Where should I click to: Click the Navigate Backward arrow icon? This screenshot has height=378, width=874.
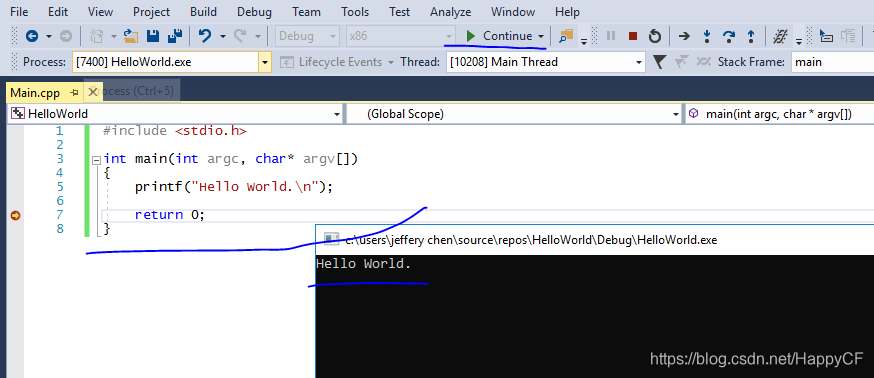(x=32, y=36)
